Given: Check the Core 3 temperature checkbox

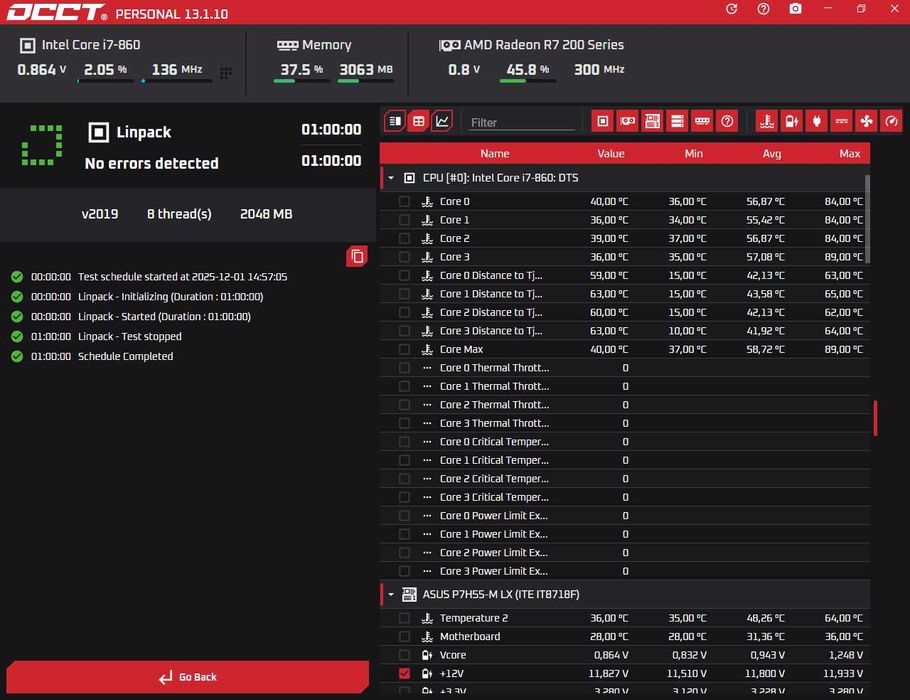Looking at the screenshot, I should coord(404,257).
